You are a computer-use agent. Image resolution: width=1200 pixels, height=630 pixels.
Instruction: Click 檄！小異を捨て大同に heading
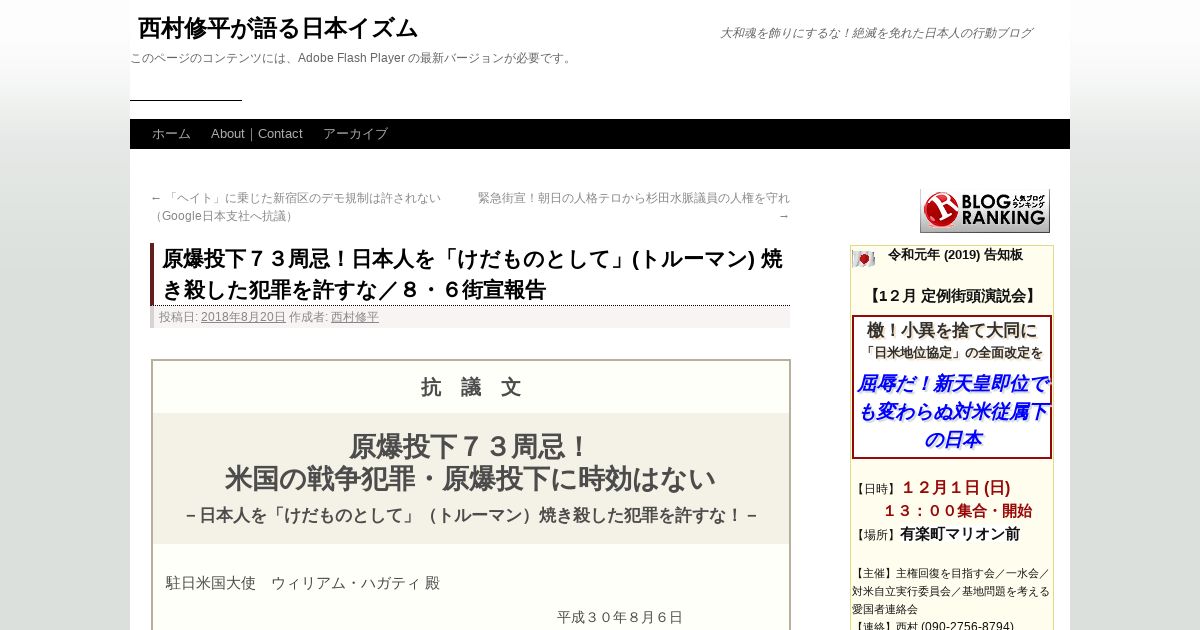[952, 330]
